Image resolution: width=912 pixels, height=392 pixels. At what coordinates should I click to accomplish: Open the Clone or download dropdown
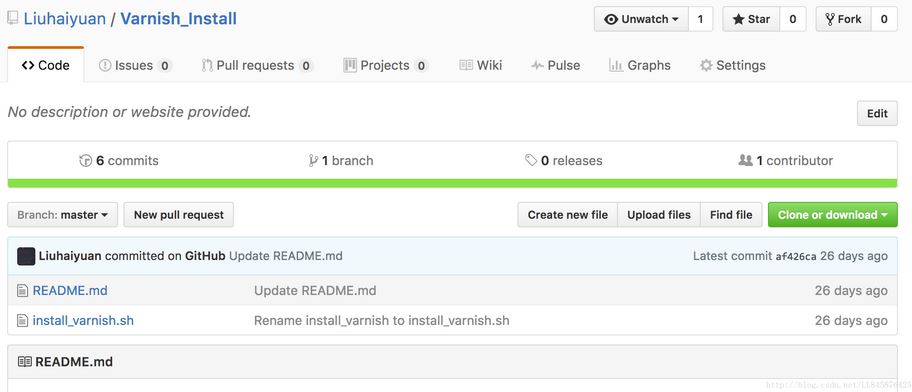click(833, 215)
